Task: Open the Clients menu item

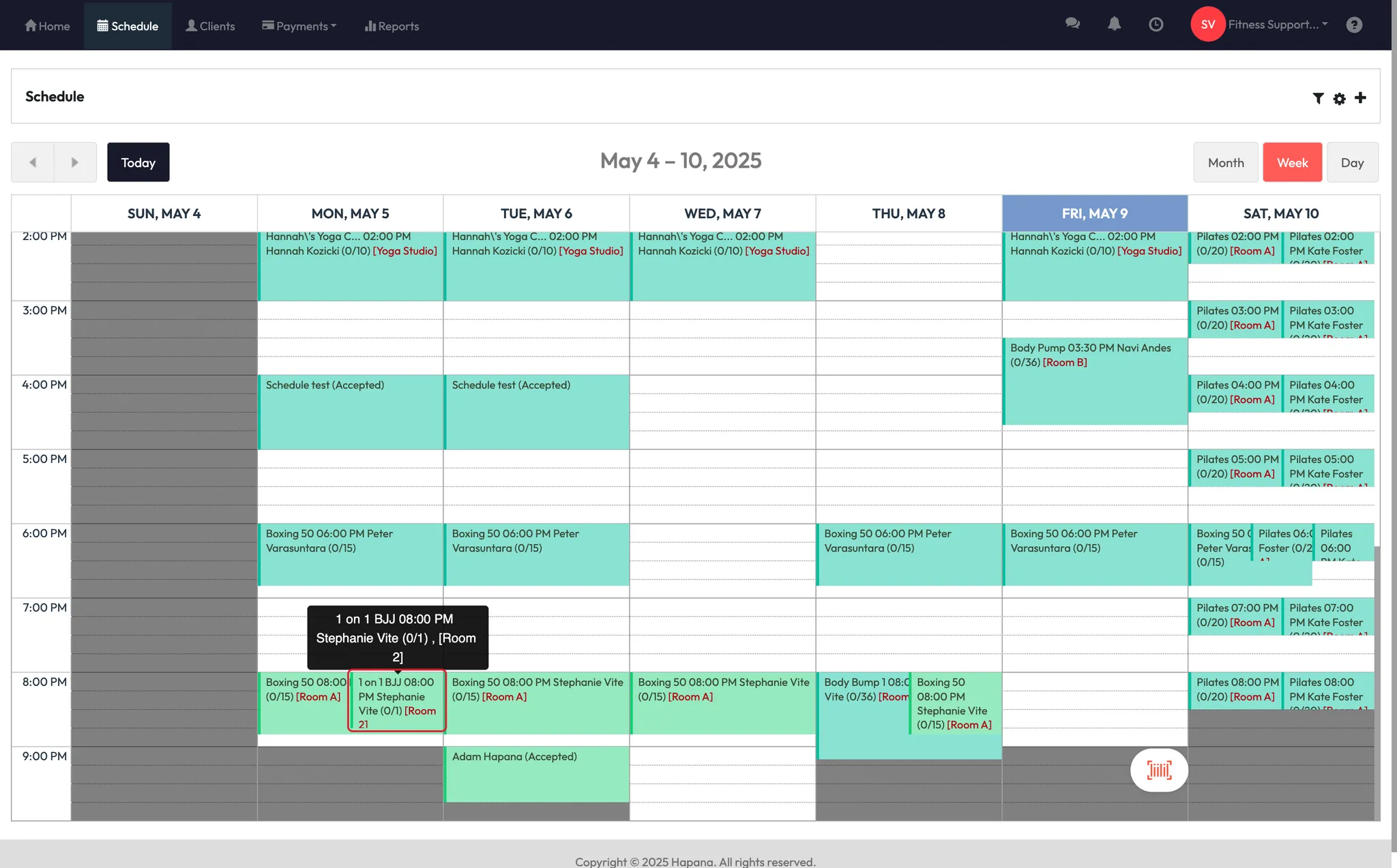Action: pyautogui.click(x=210, y=26)
